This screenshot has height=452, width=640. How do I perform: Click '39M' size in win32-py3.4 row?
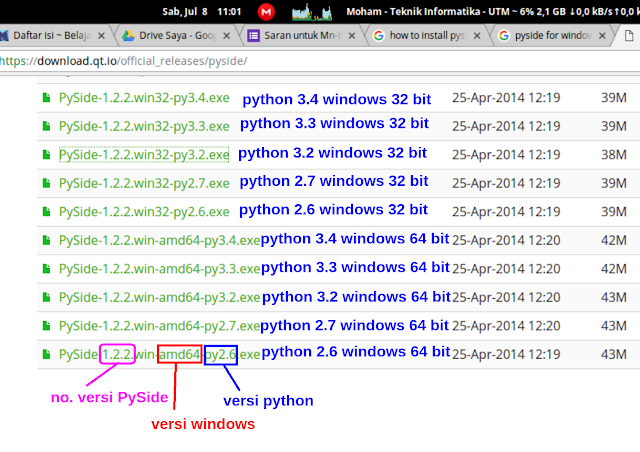613,98
